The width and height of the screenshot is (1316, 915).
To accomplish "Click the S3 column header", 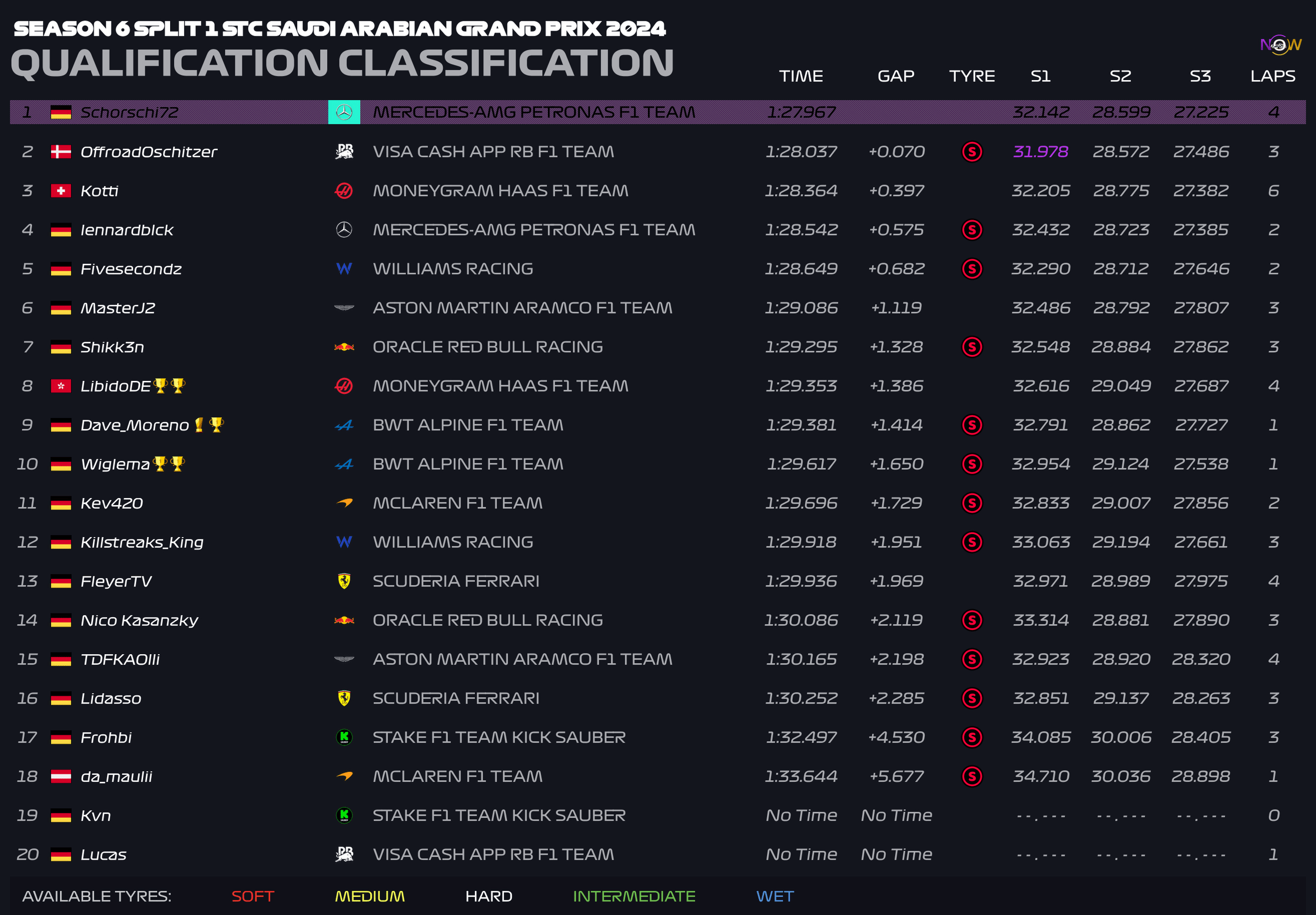I will coord(1201,76).
